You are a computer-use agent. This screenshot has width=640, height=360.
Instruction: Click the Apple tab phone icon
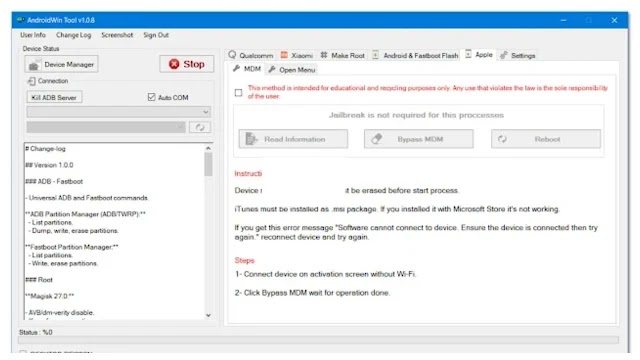468,54
